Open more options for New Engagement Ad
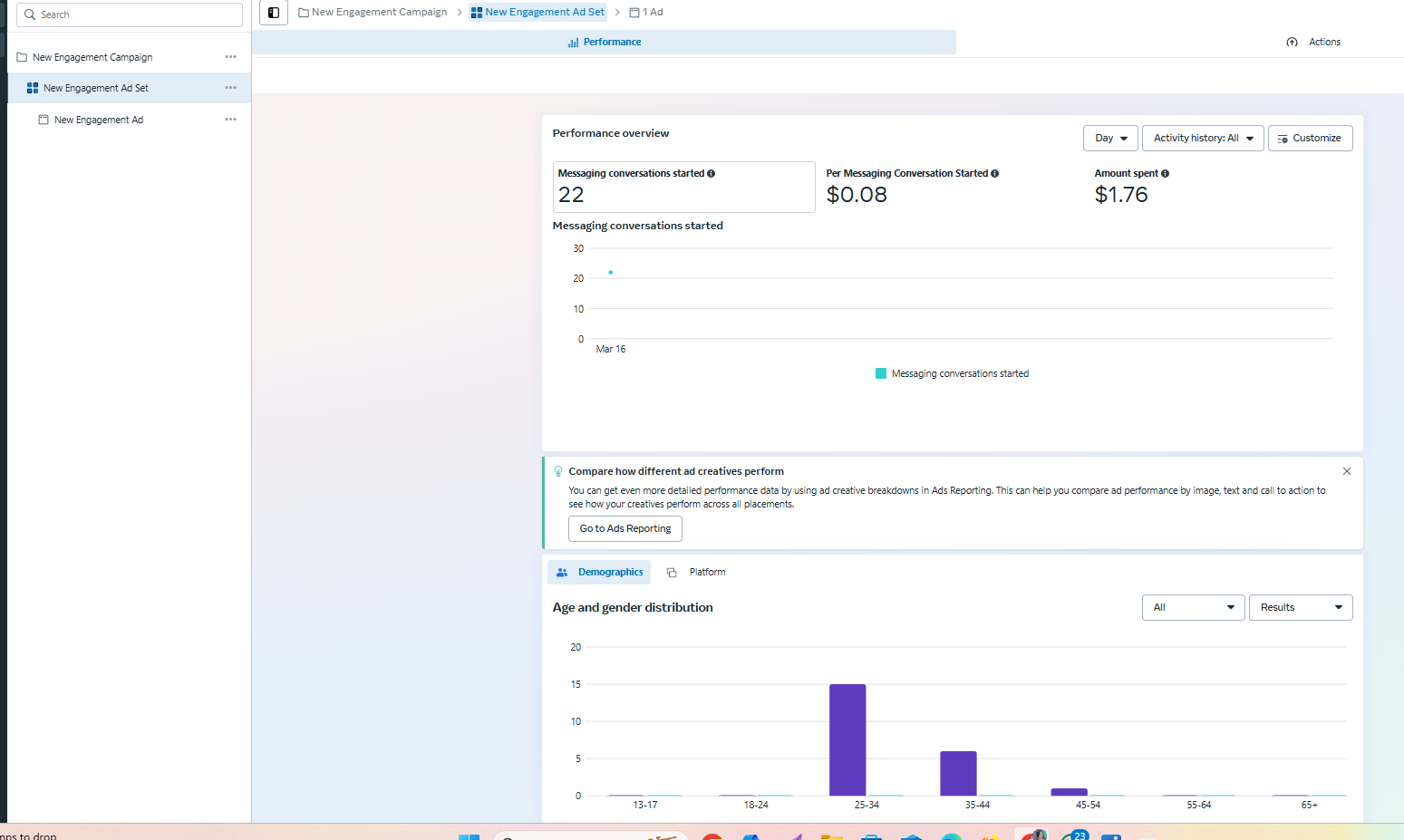Viewport: 1404px width, 840px height. click(x=230, y=120)
